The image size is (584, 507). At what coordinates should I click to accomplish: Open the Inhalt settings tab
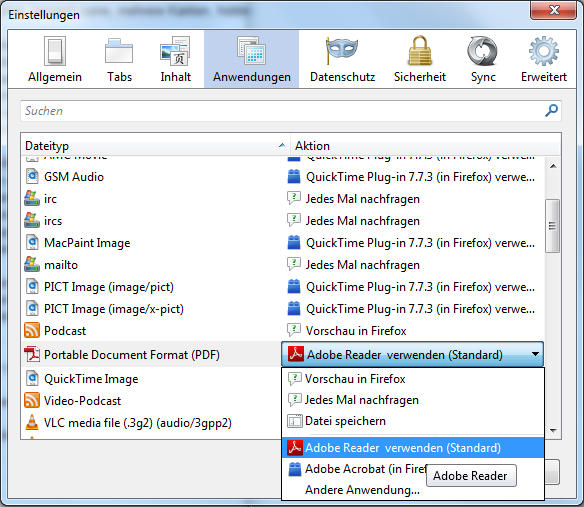175,59
